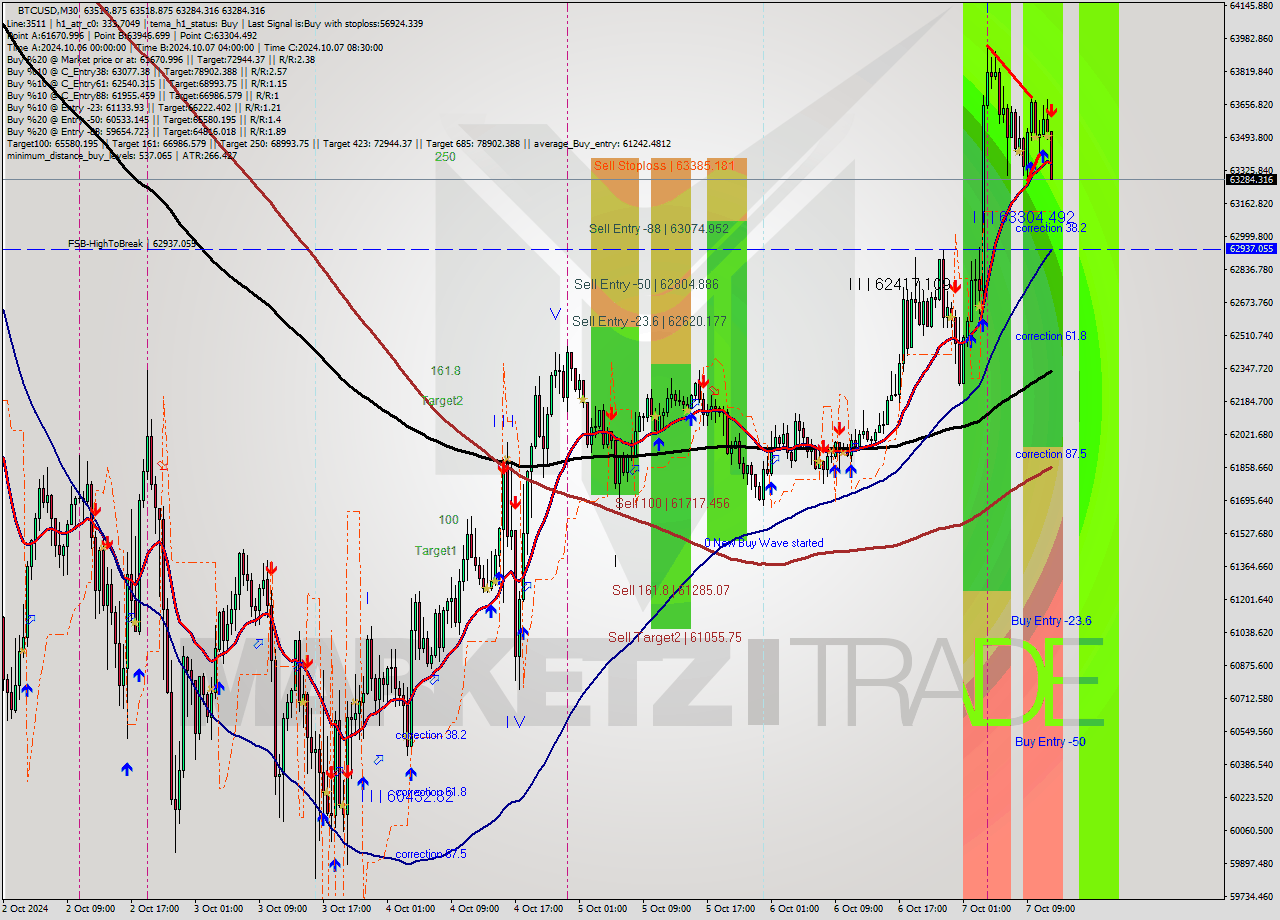Image resolution: width=1280 pixels, height=920 pixels.
Task: Click the '0 New Buy Wave started' label
Action: [x=764, y=543]
